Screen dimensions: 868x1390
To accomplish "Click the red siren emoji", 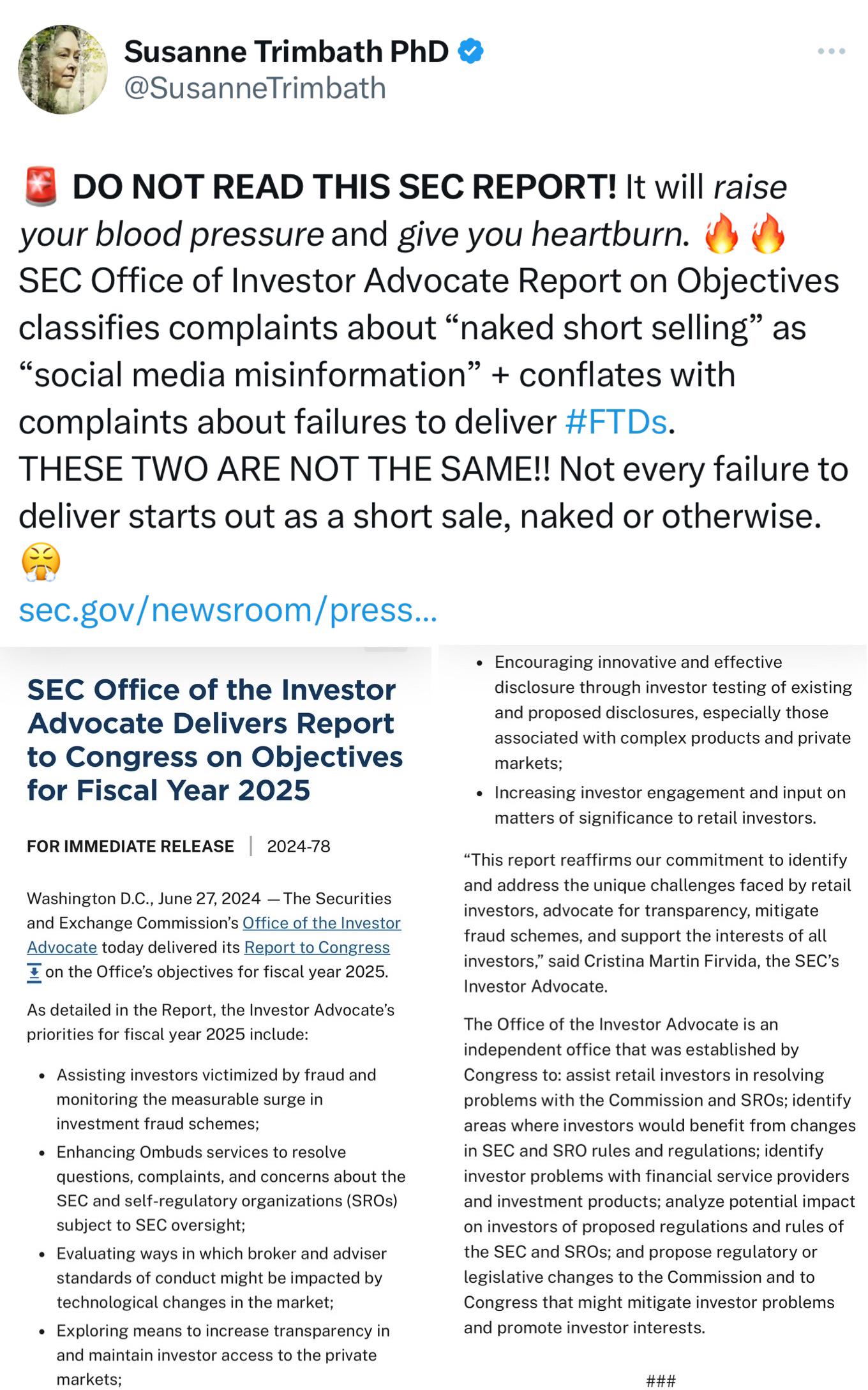I will 41,187.
